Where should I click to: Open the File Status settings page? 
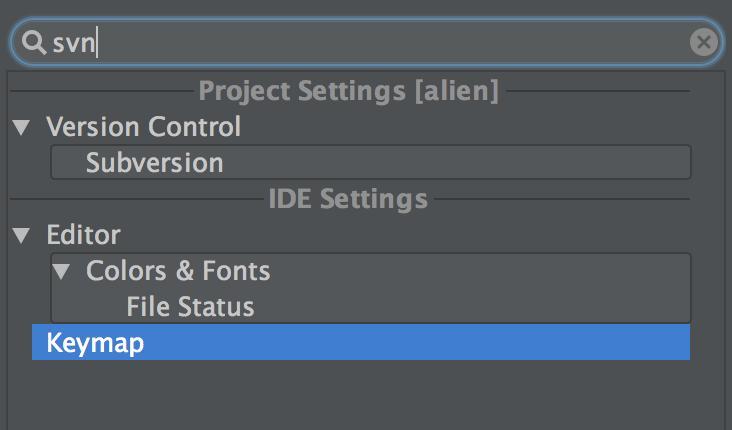point(190,306)
